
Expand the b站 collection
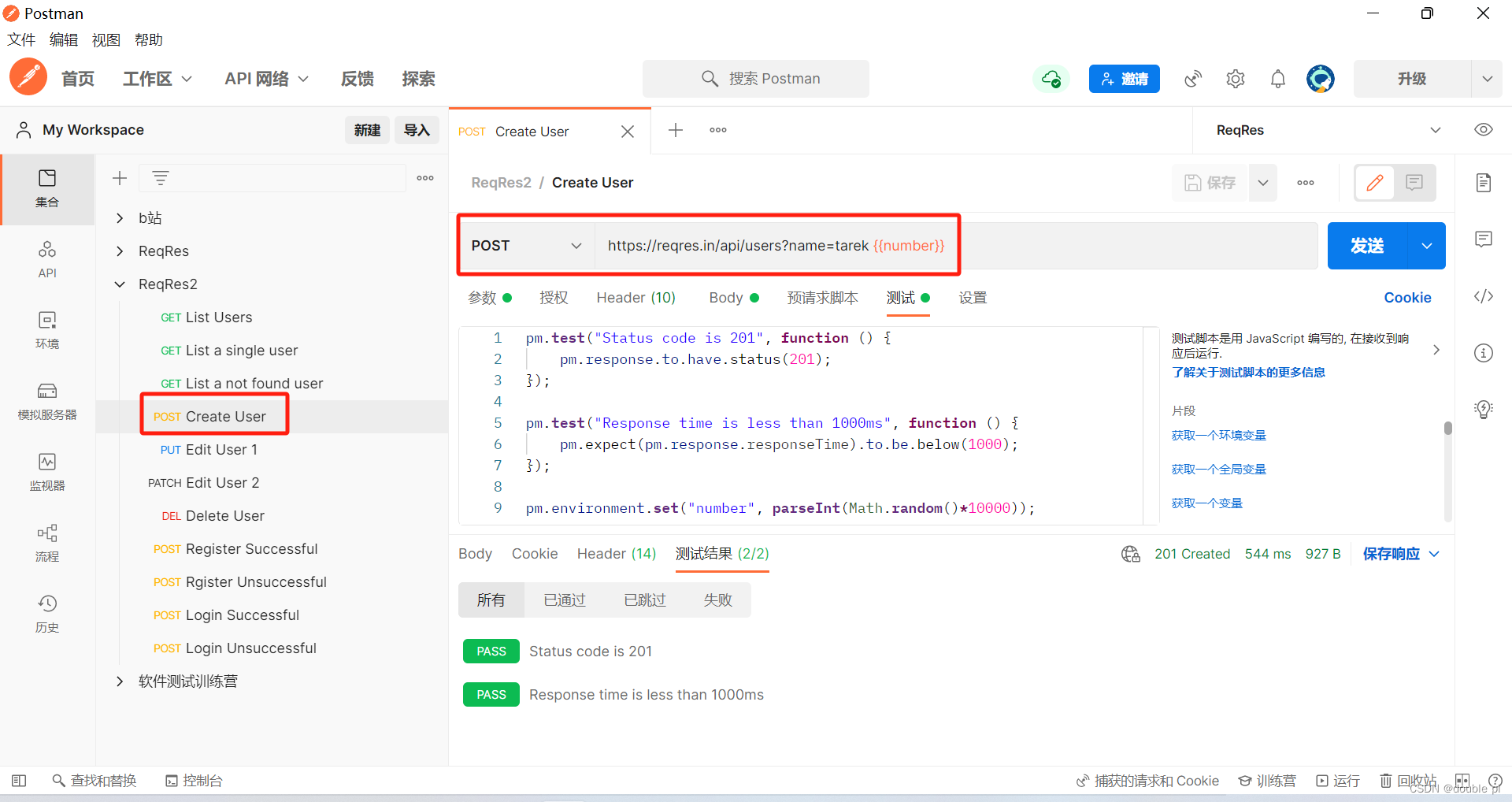(x=120, y=218)
